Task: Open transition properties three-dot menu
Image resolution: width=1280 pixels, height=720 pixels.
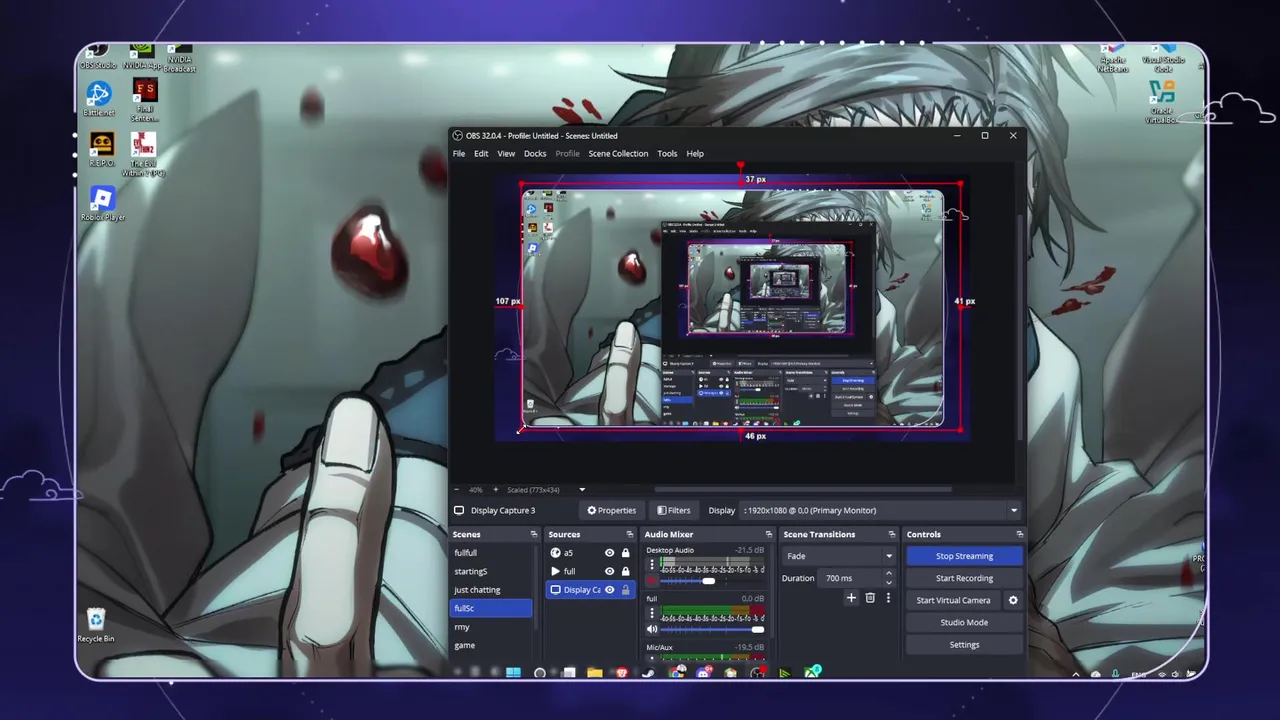Action: pos(887,598)
